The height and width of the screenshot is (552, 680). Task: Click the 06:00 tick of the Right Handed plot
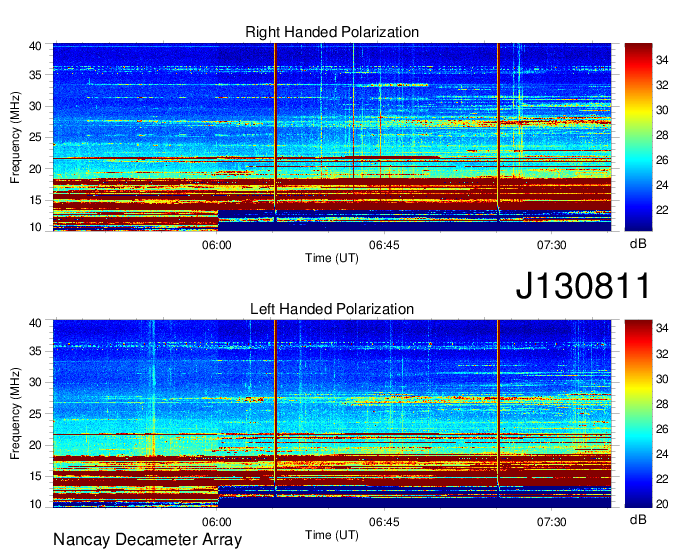tap(216, 245)
